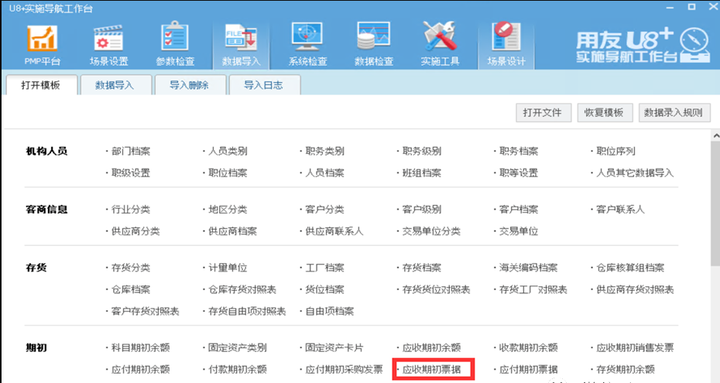Open 职务级别 template link
The height and width of the screenshot is (383, 720).
click(422, 151)
